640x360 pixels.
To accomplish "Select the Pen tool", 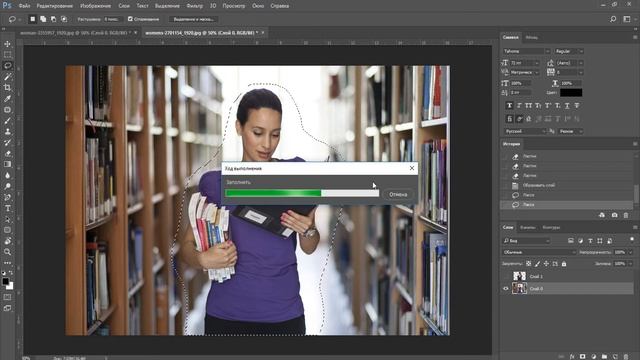I will coord(7,197).
